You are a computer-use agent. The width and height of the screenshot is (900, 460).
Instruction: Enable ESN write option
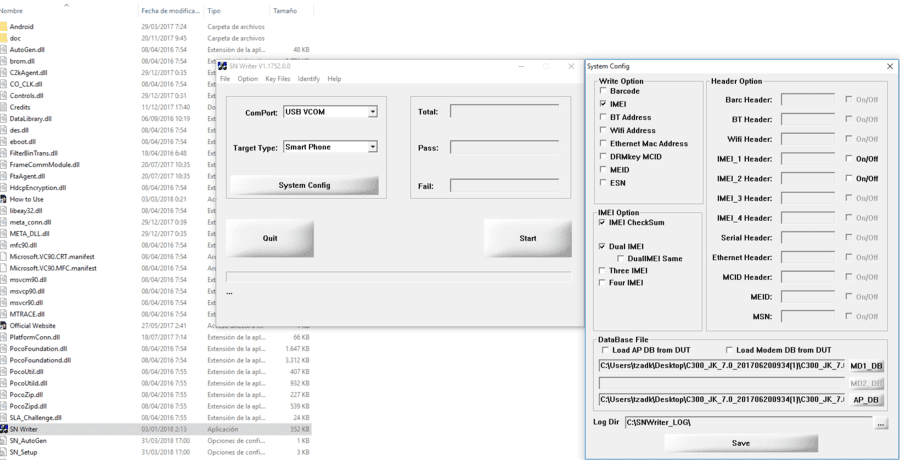[603, 183]
